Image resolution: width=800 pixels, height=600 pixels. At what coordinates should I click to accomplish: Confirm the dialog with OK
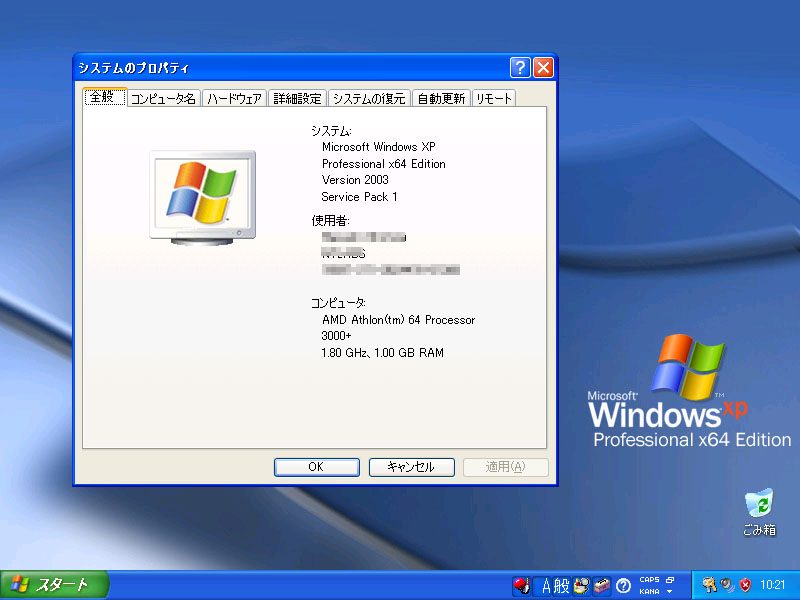[x=316, y=467]
